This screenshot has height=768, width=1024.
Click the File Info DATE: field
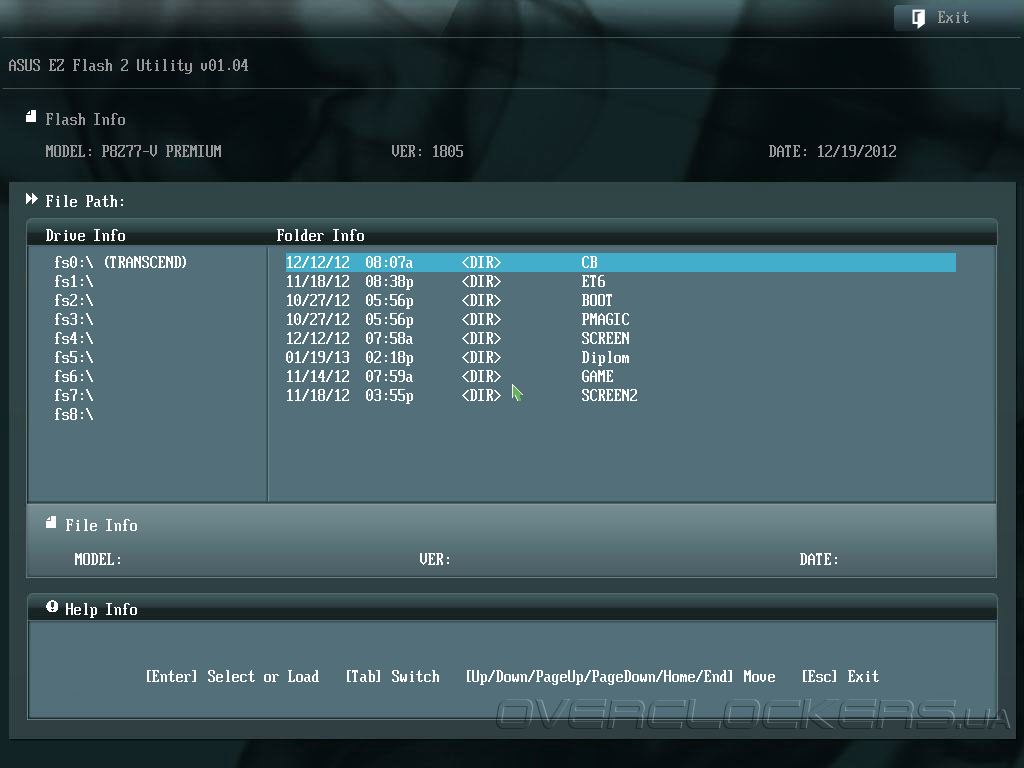click(819, 560)
